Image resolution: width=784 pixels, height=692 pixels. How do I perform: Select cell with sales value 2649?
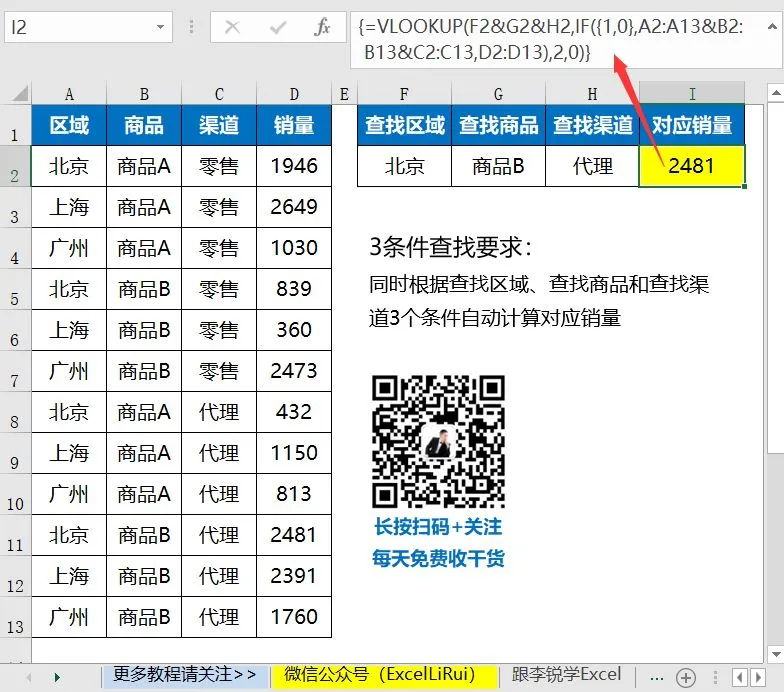click(x=294, y=207)
